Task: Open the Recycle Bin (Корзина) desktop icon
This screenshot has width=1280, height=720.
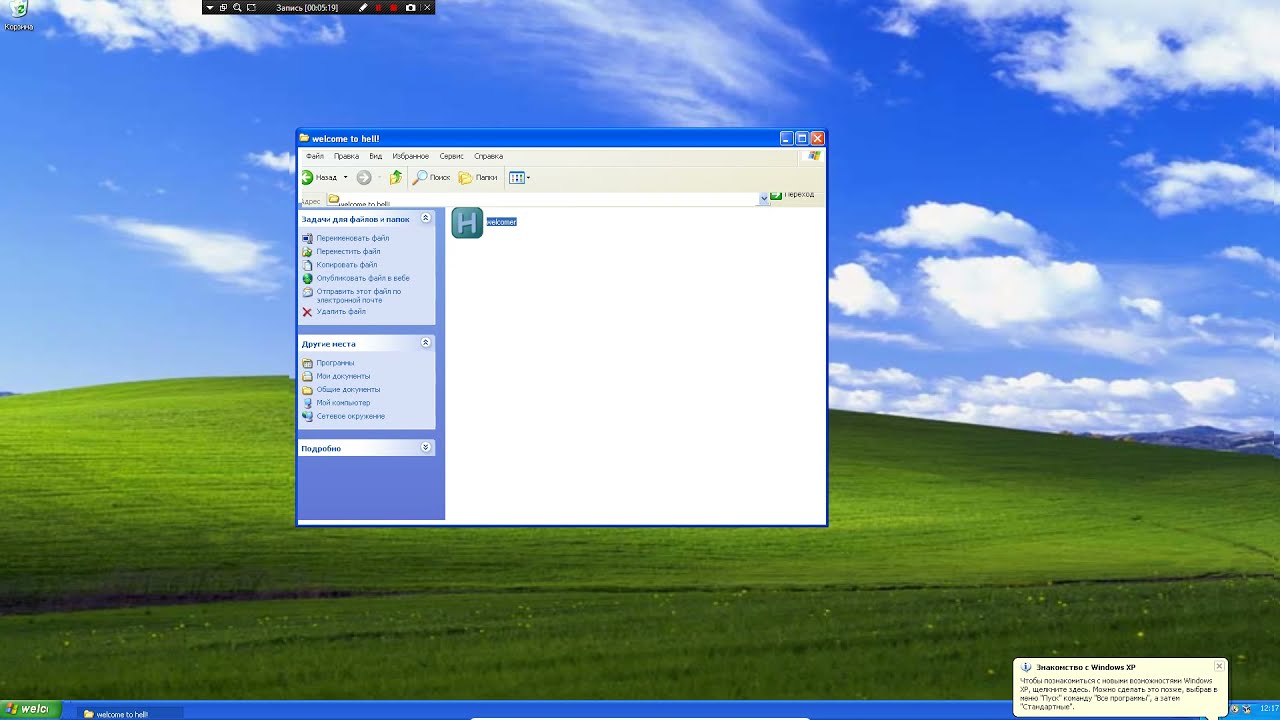Action: (x=18, y=15)
